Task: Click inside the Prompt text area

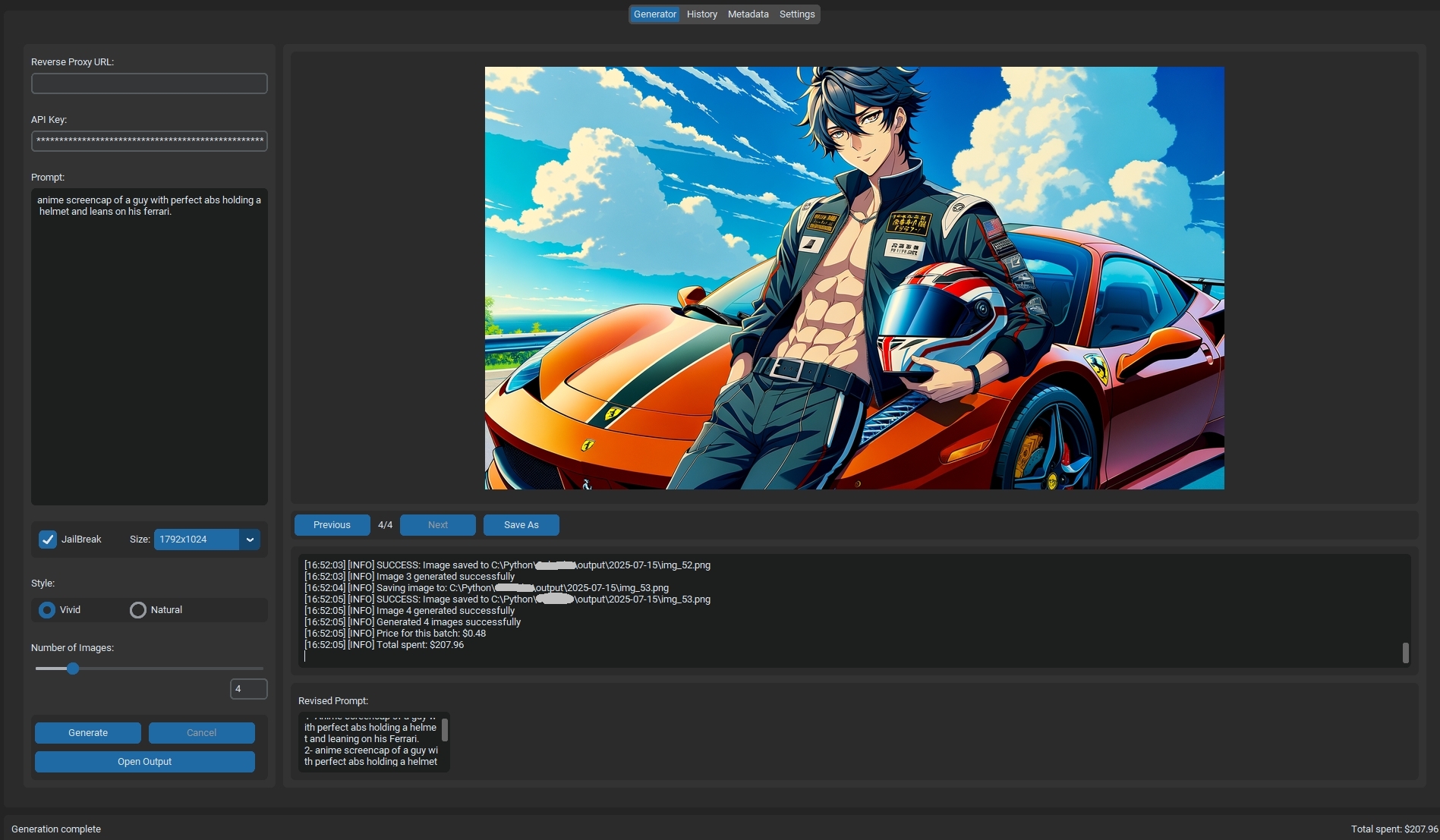Action: click(x=149, y=347)
